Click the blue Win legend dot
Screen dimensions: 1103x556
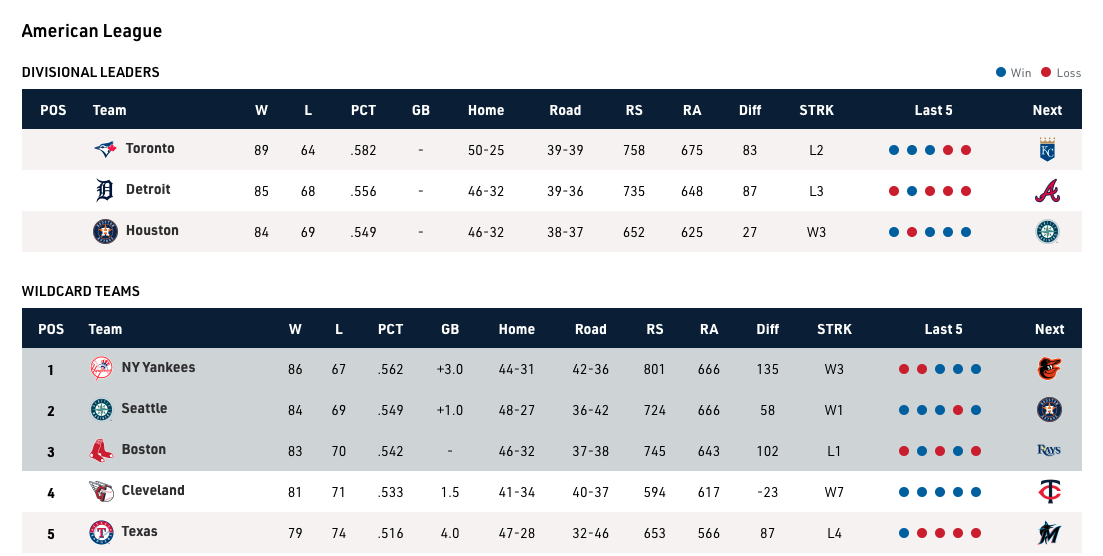(1001, 73)
